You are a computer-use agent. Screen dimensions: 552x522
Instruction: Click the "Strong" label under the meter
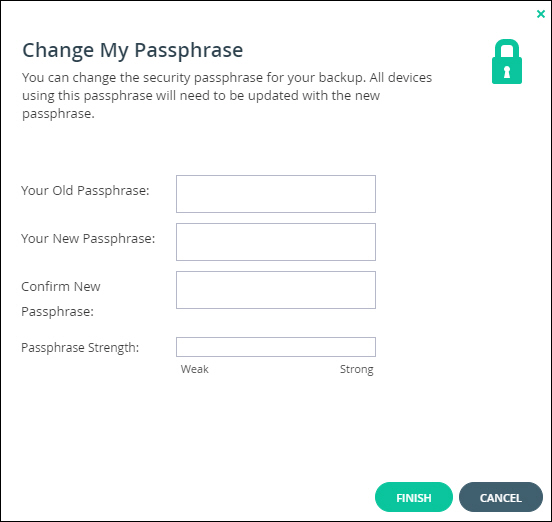coord(356,370)
